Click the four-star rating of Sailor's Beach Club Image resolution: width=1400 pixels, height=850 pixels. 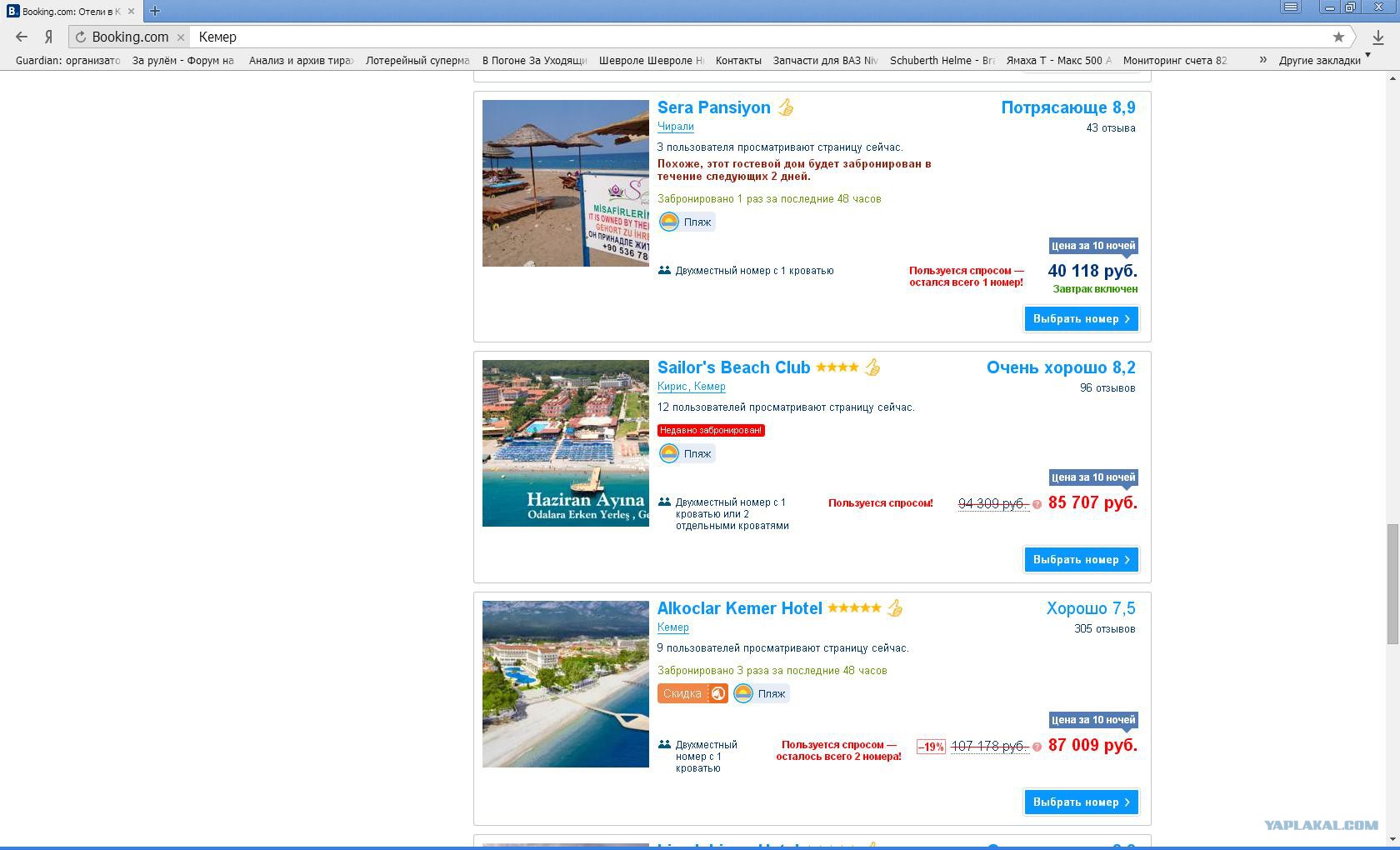tap(837, 367)
